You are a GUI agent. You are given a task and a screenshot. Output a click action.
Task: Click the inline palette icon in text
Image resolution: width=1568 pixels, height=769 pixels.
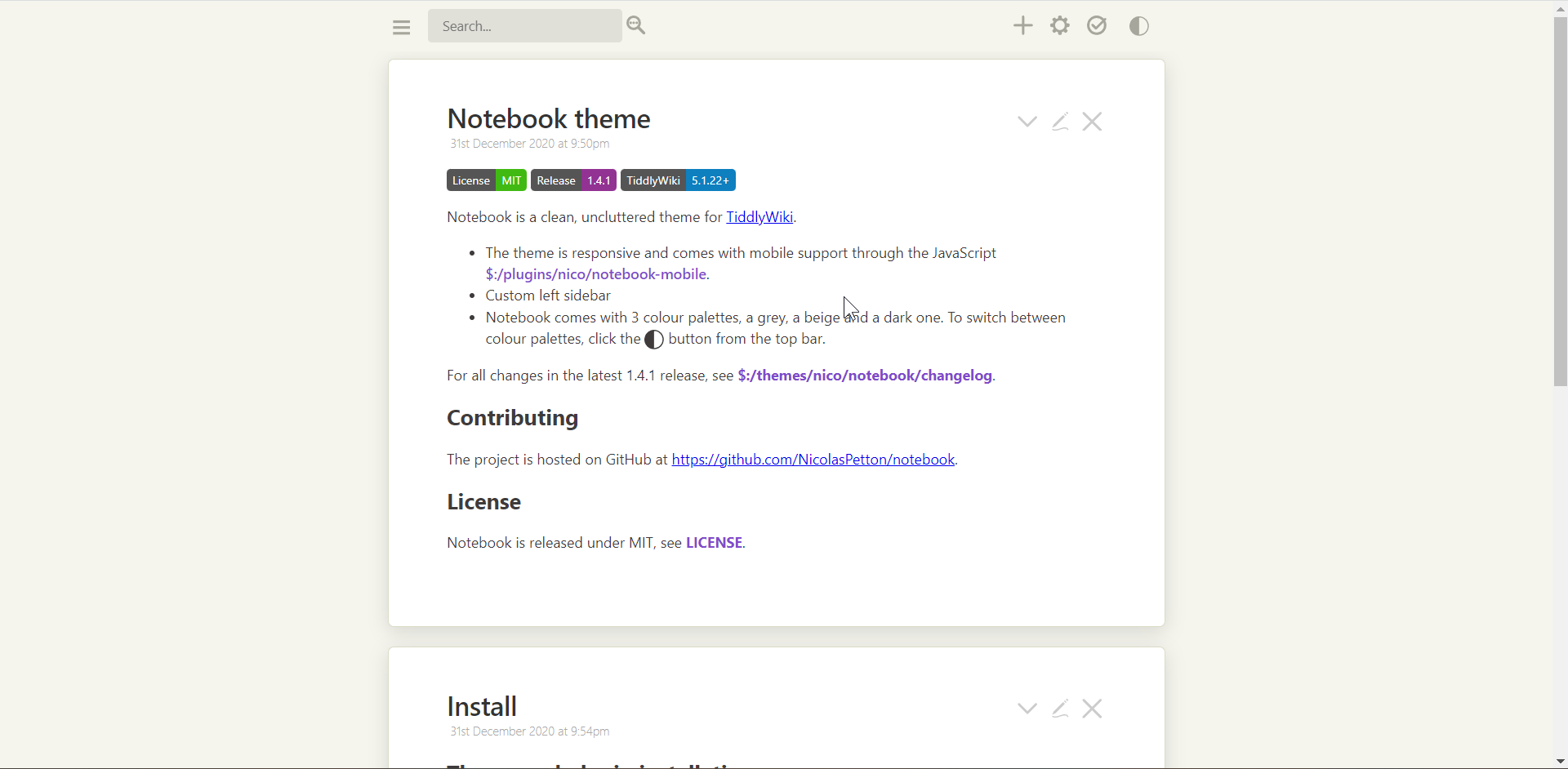coord(654,340)
